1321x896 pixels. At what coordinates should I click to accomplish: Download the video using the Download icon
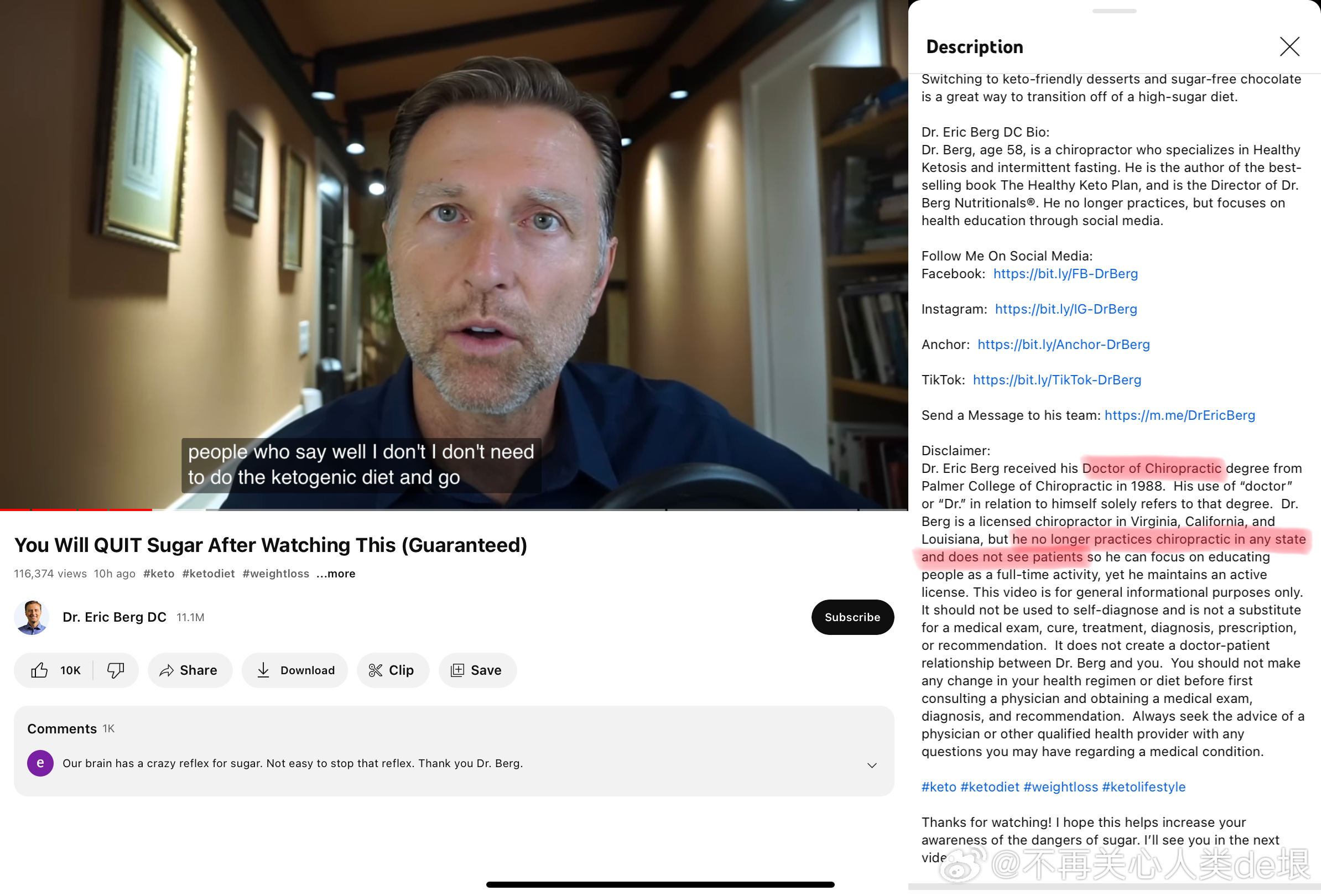coord(263,670)
